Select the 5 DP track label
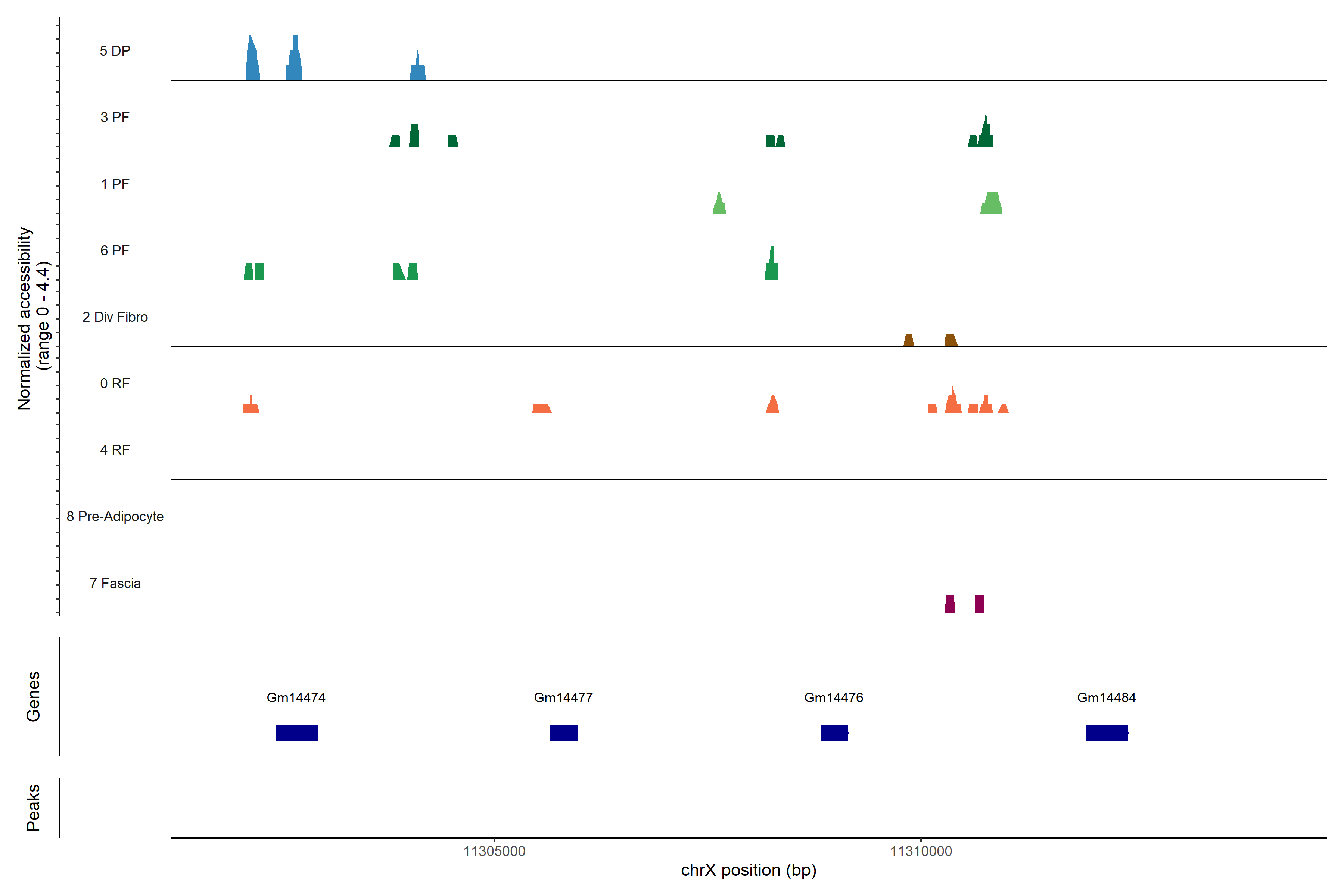The height and width of the screenshot is (896, 1344). click(115, 51)
